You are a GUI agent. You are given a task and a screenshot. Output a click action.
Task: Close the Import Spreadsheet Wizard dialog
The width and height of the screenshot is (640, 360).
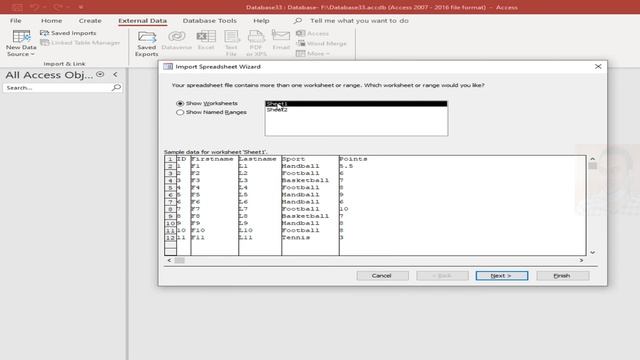click(598, 66)
